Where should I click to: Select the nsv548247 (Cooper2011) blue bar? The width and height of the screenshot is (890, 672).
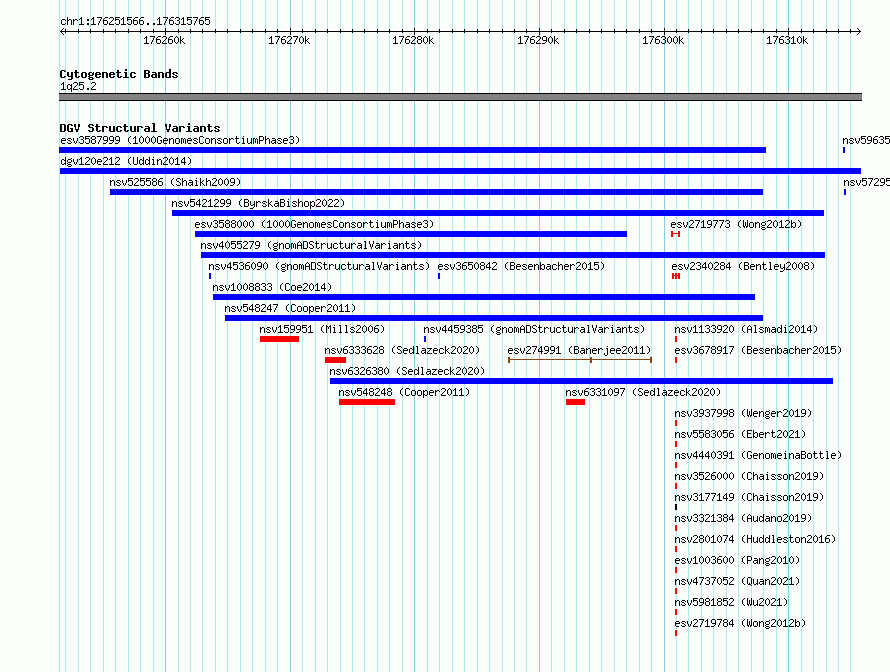tap(494, 318)
